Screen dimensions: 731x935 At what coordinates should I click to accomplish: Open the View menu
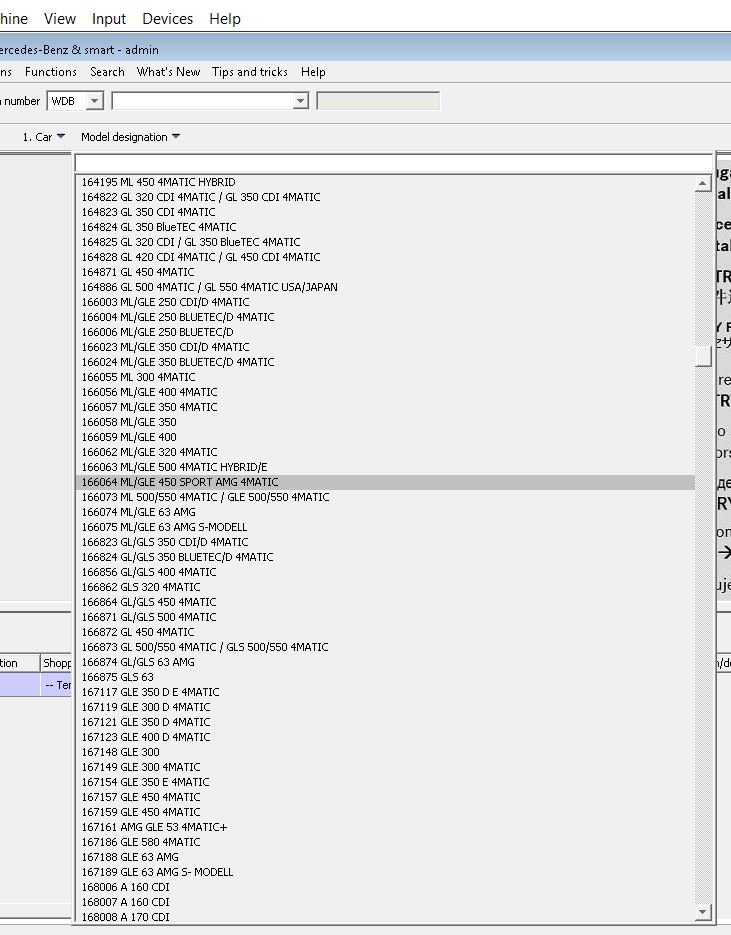pos(60,18)
